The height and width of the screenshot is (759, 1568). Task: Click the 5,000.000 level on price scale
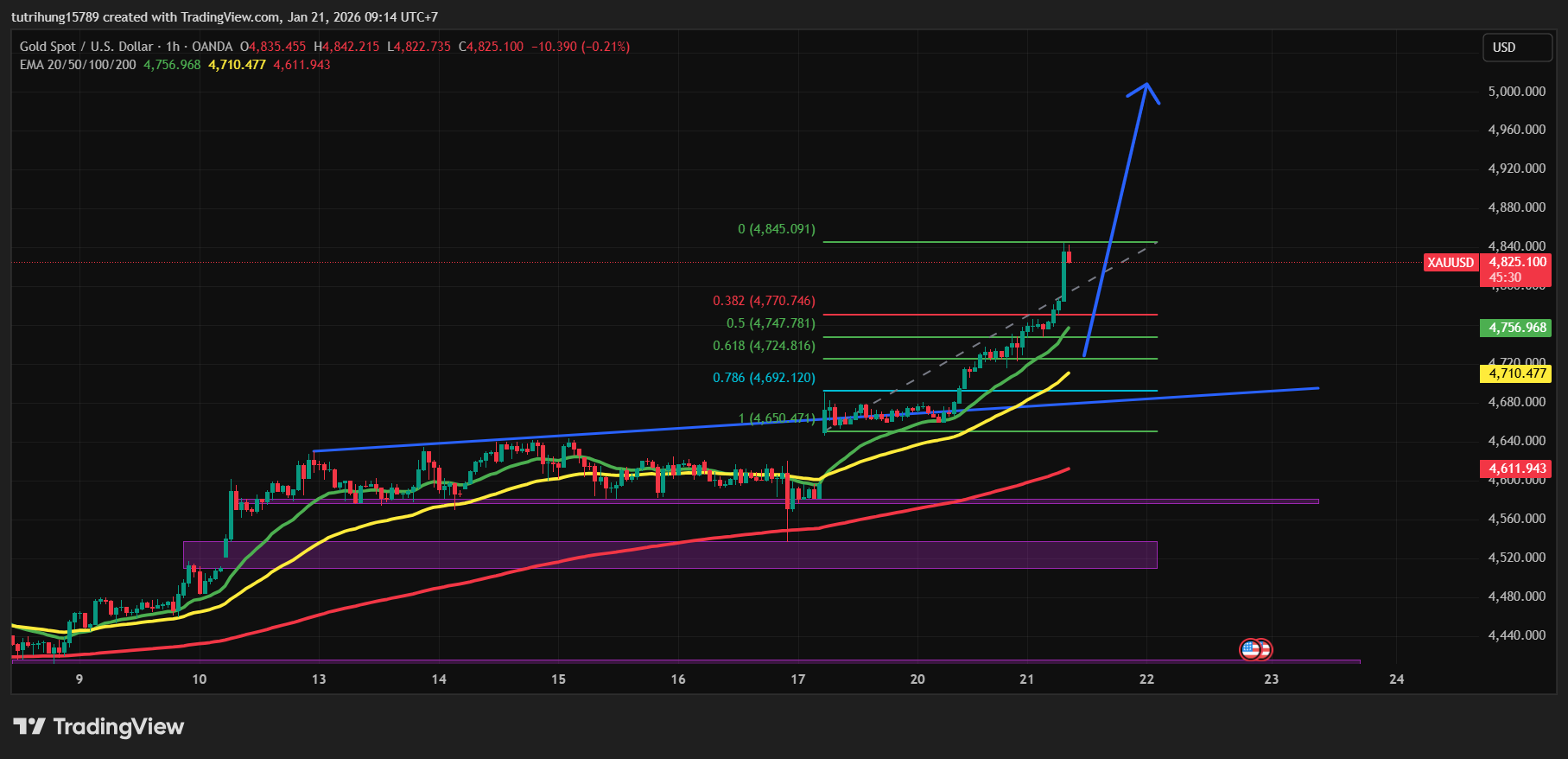1516,92
